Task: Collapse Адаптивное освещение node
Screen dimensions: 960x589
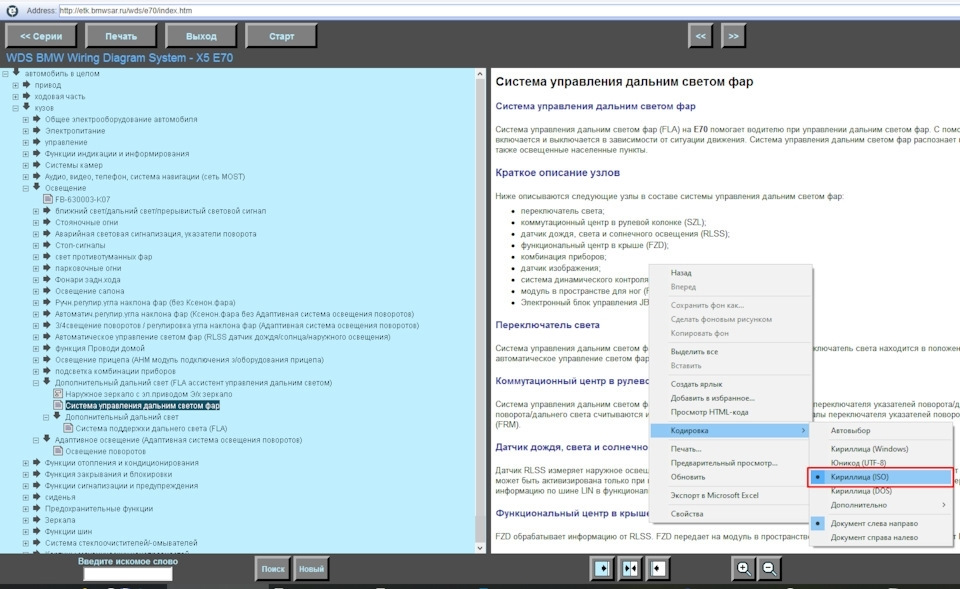Action: (x=36, y=440)
